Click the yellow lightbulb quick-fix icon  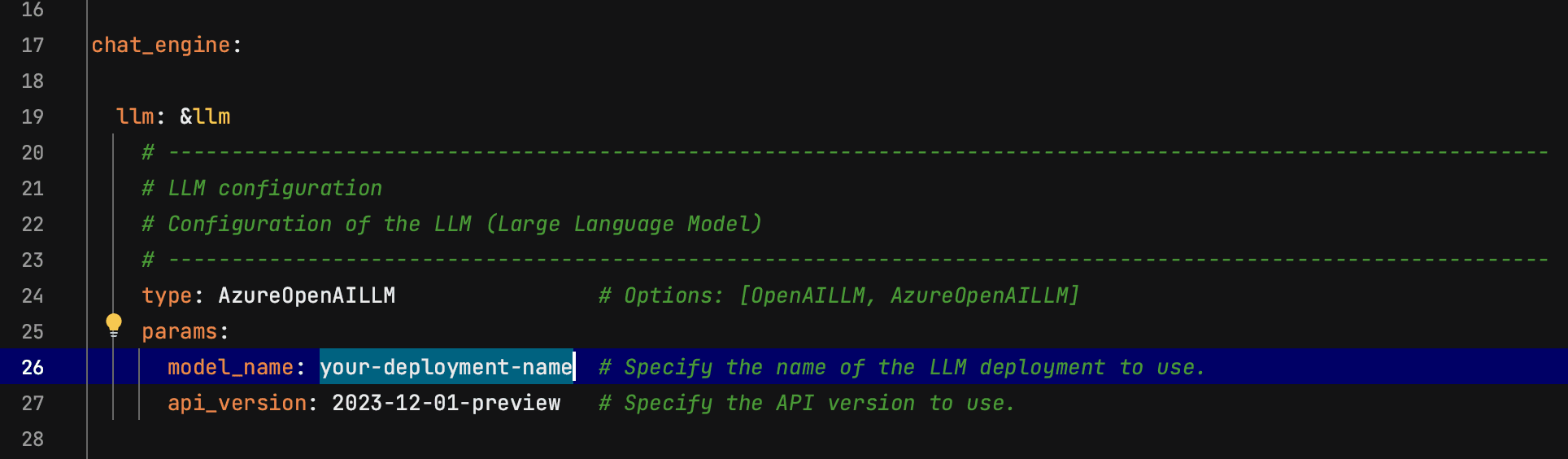coord(114,325)
